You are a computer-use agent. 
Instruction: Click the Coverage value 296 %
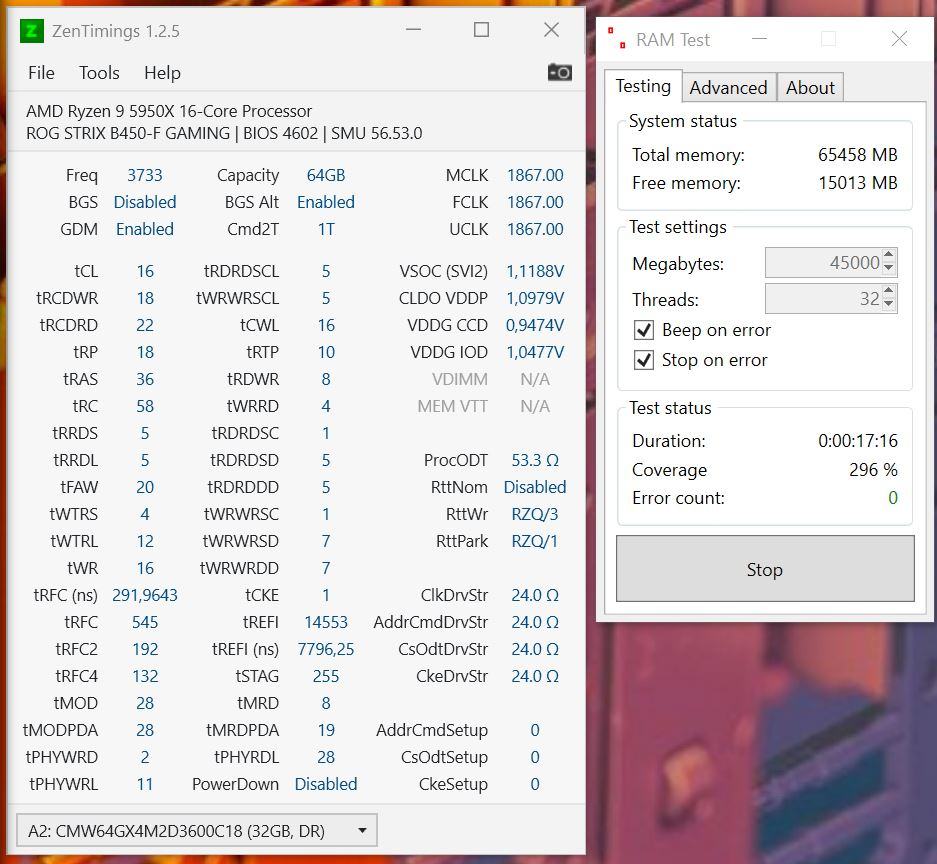(873, 470)
